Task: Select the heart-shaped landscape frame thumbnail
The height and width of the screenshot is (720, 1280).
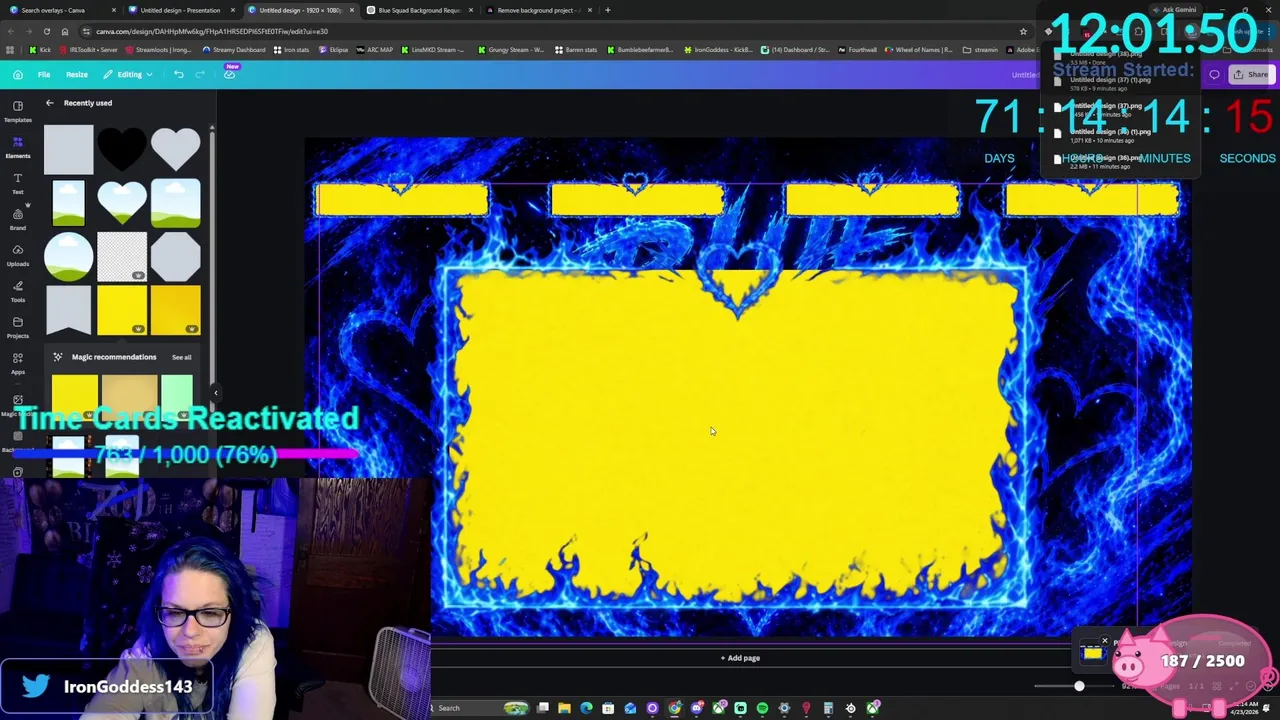Action: tap(122, 202)
